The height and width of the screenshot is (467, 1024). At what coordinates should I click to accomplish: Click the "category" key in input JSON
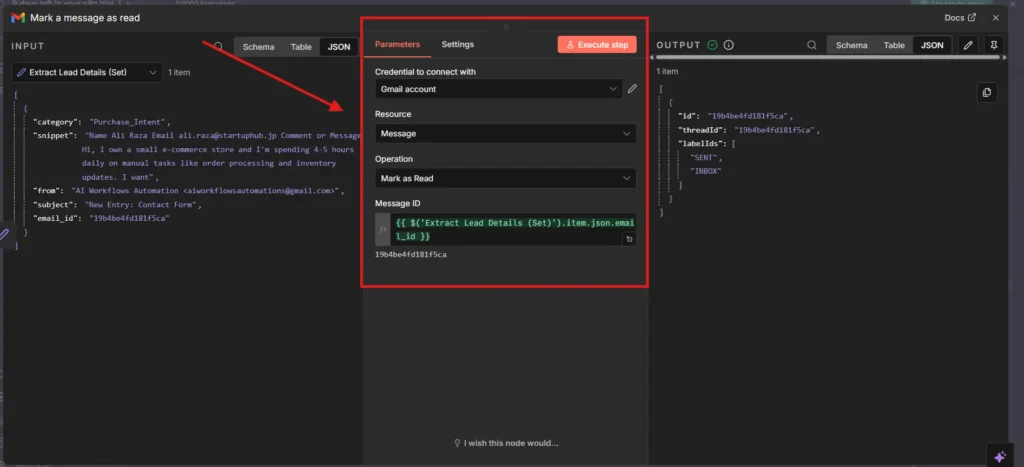click(x=57, y=121)
